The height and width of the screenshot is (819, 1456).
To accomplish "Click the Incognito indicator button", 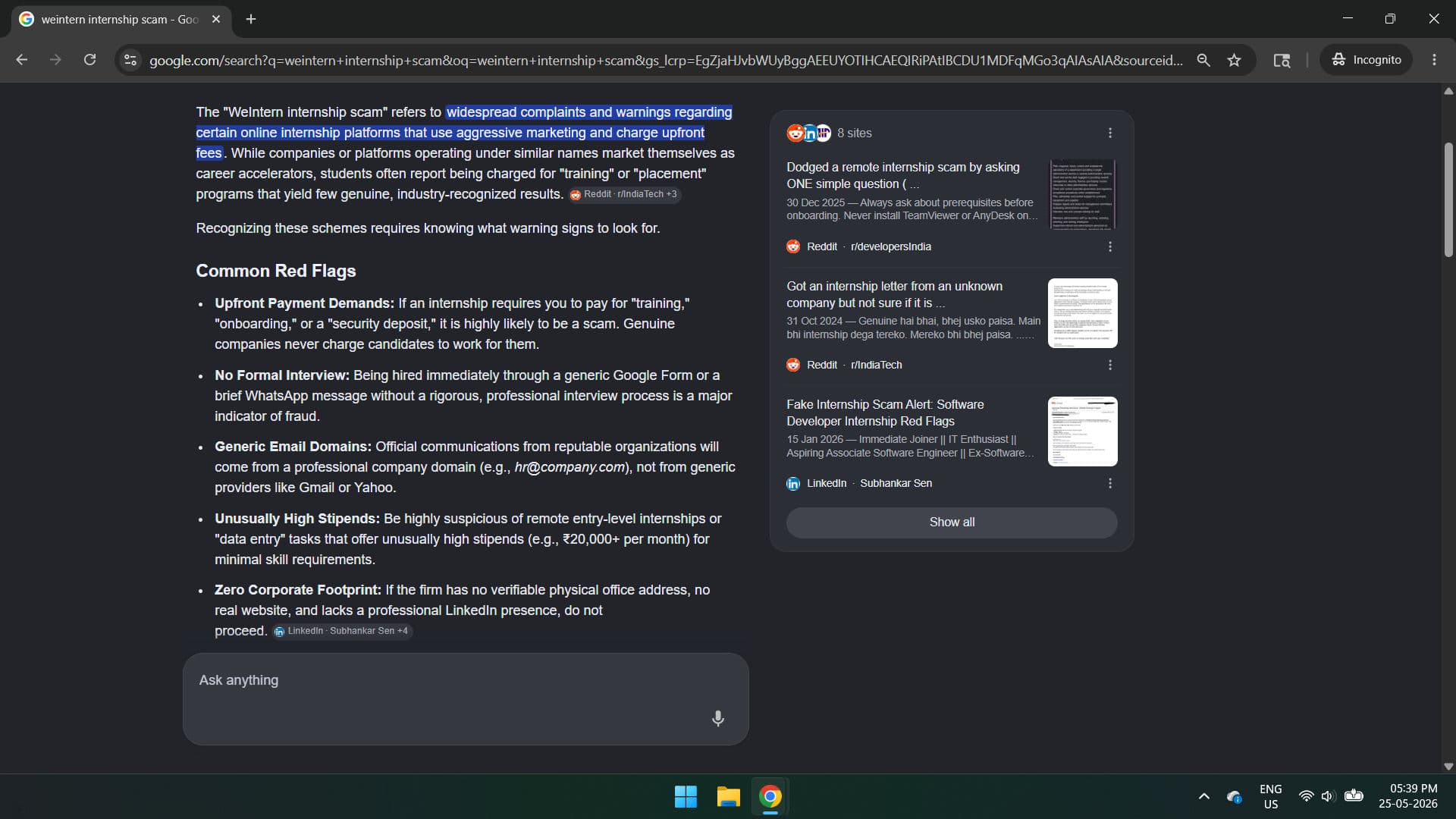I will click(x=1367, y=60).
